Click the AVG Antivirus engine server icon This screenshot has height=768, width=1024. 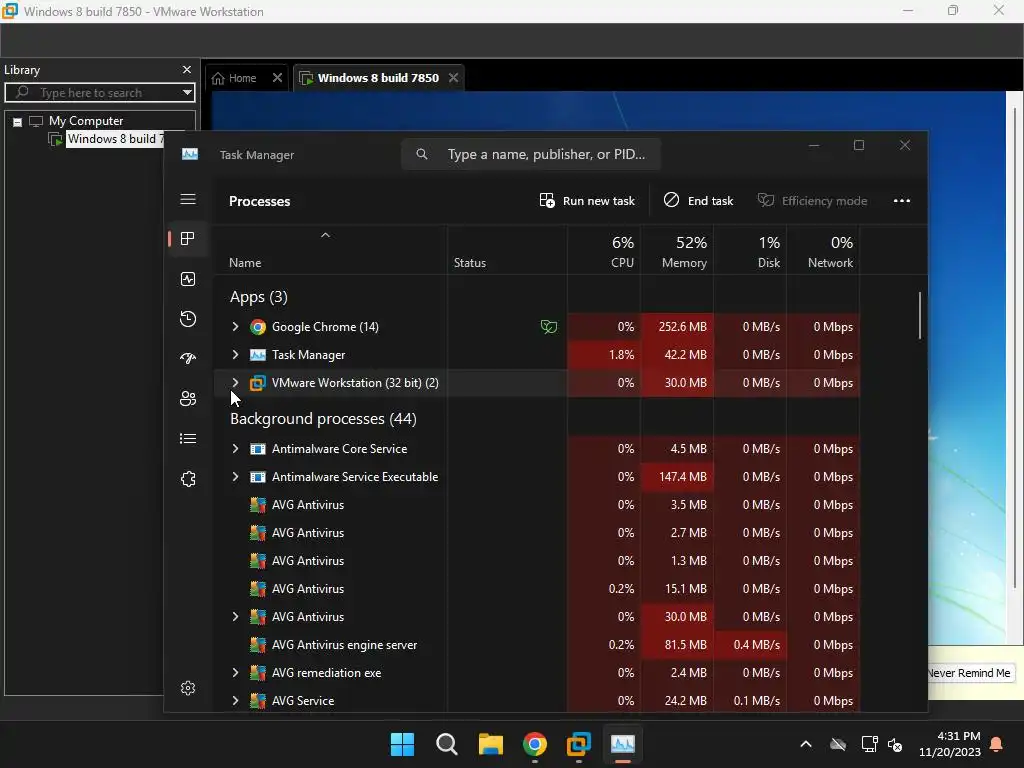pos(258,645)
